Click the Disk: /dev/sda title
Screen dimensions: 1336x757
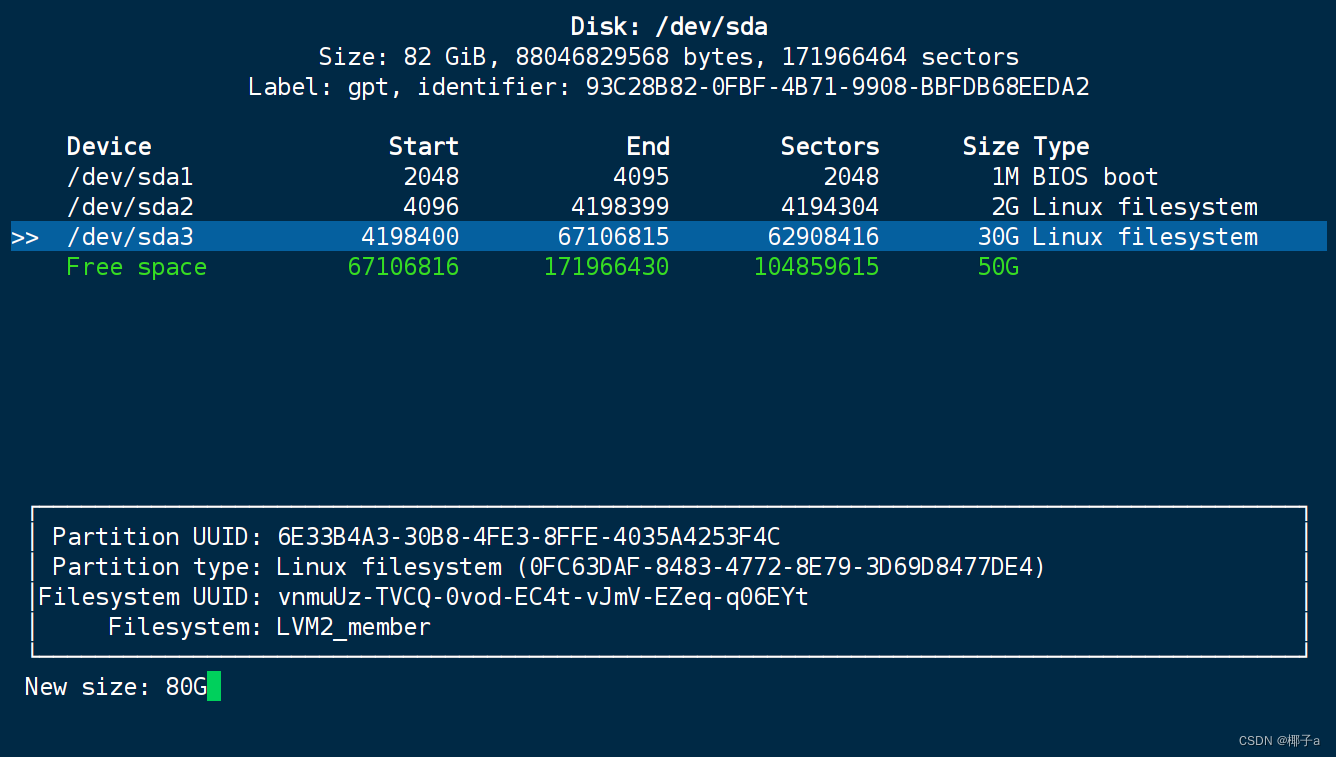pyautogui.click(x=669, y=26)
